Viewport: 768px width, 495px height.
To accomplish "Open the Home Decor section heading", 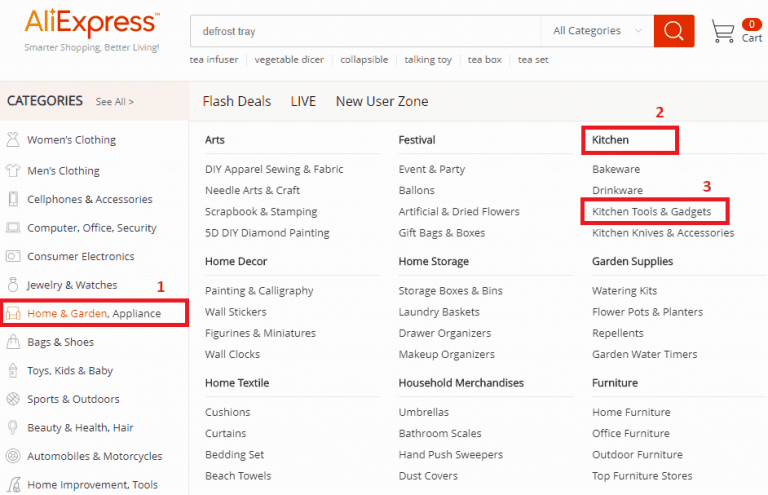I will tap(236, 261).
